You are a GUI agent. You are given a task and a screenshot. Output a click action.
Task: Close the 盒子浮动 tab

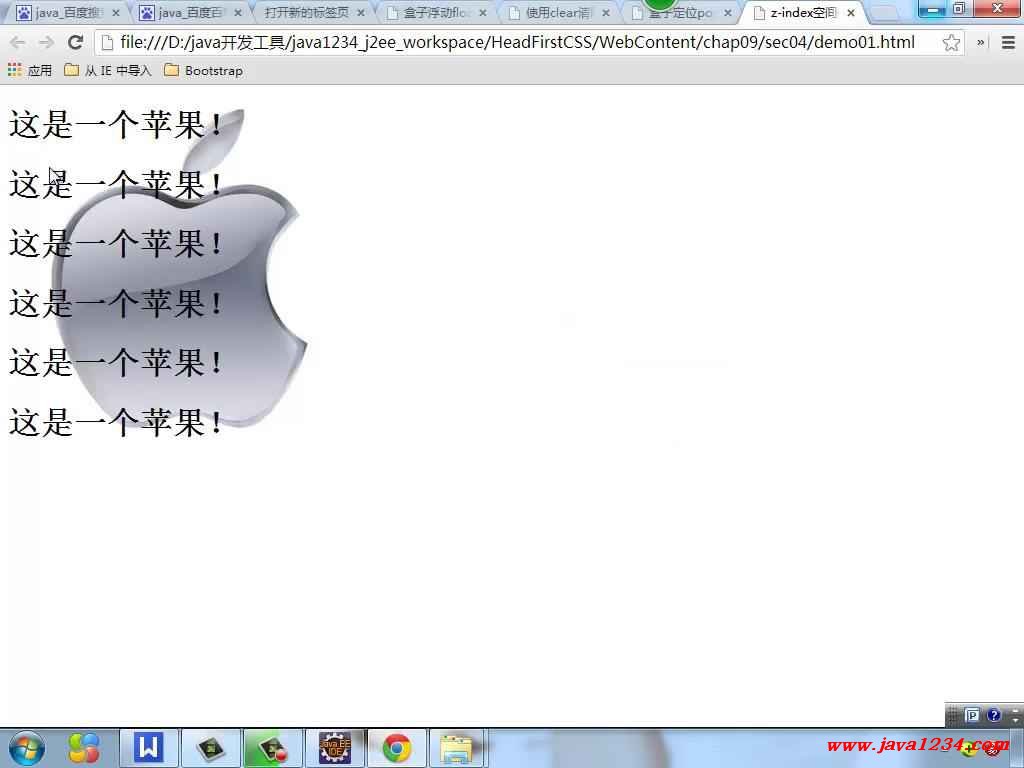[x=483, y=13]
